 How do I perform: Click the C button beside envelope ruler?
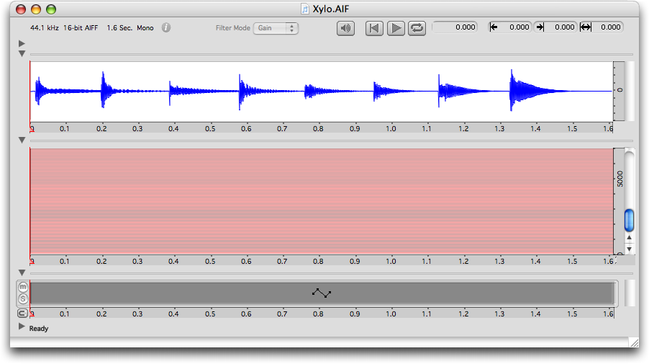pos(22,313)
